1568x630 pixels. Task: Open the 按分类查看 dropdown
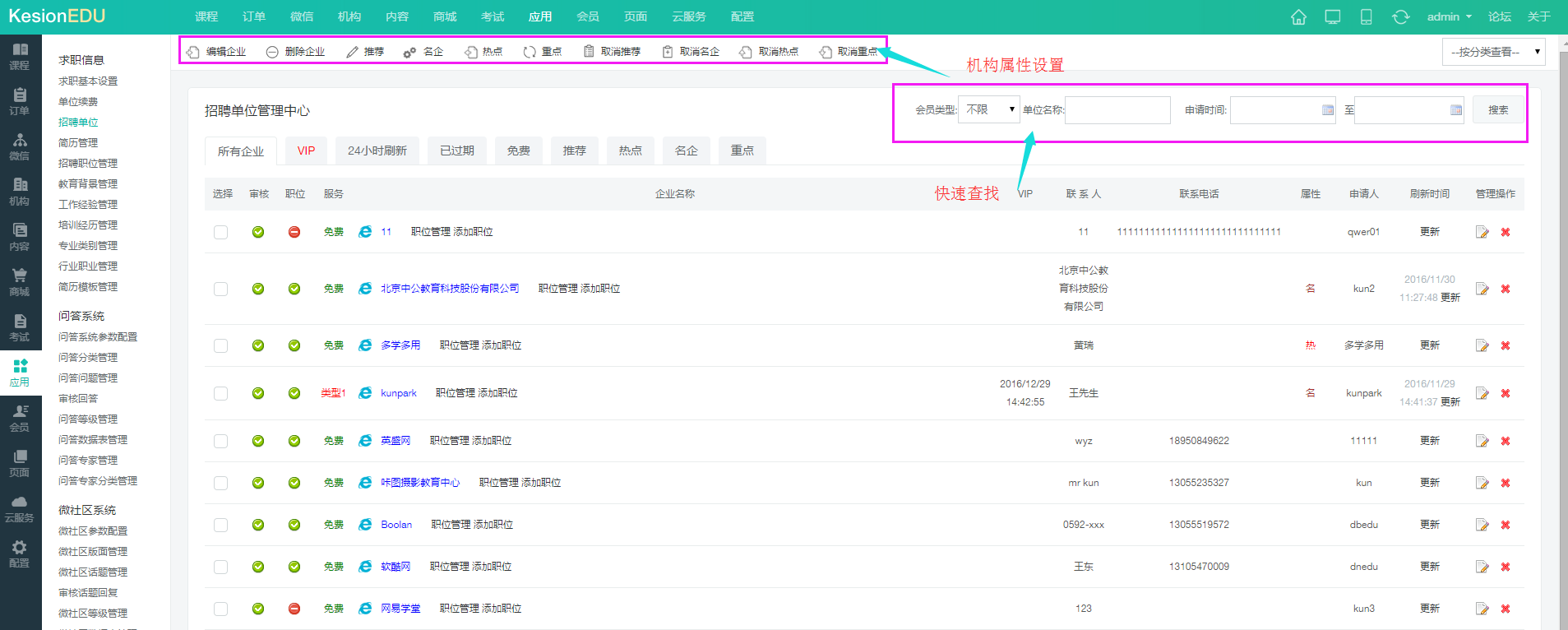[1493, 52]
